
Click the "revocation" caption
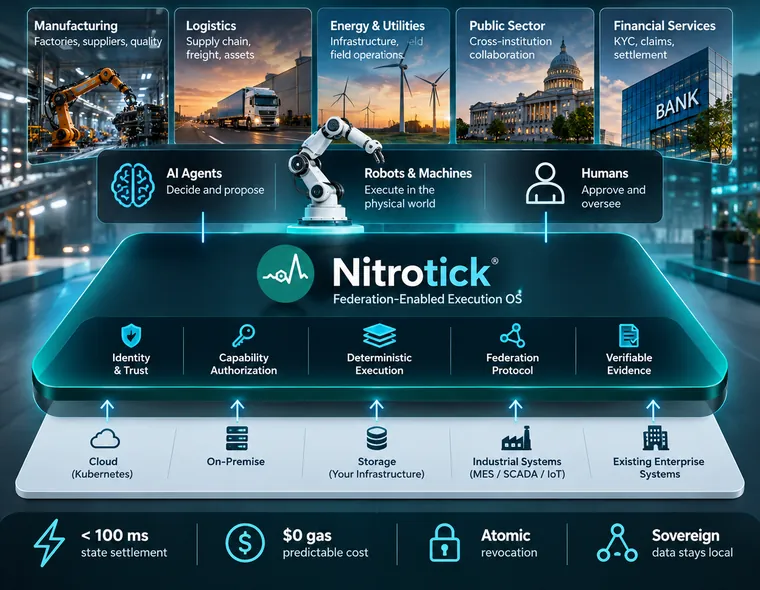[509, 553]
